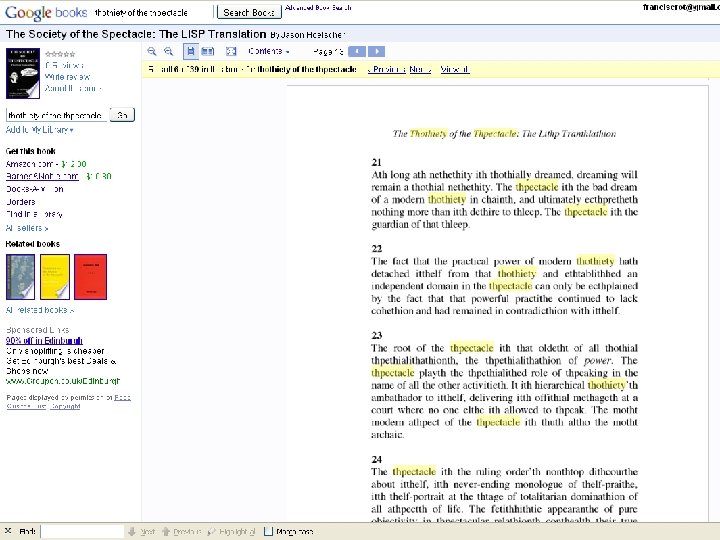Click the zoom out magnifier icon

coord(169,51)
